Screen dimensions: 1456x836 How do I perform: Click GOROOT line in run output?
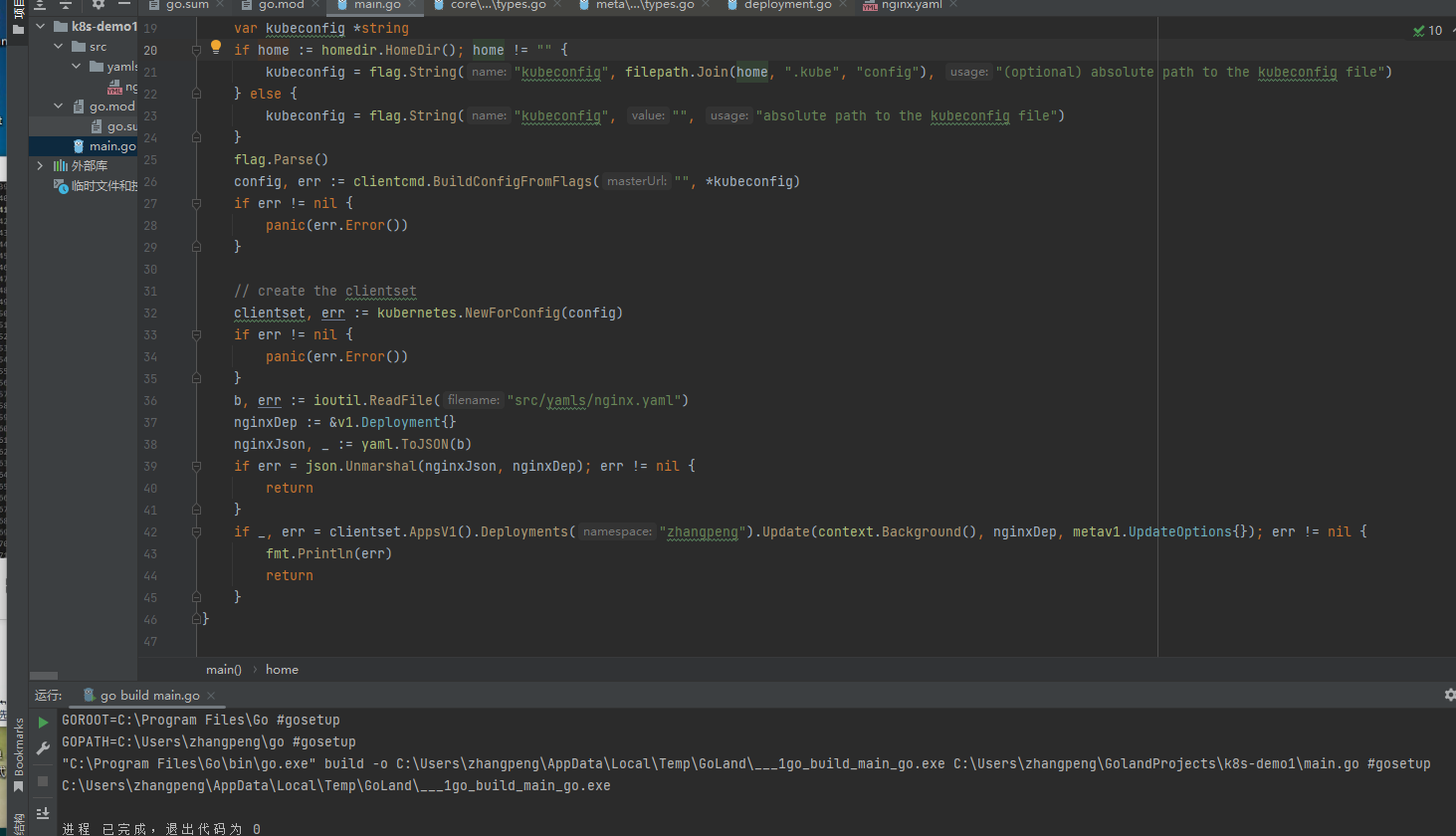pyautogui.click(x=201, y=720)
